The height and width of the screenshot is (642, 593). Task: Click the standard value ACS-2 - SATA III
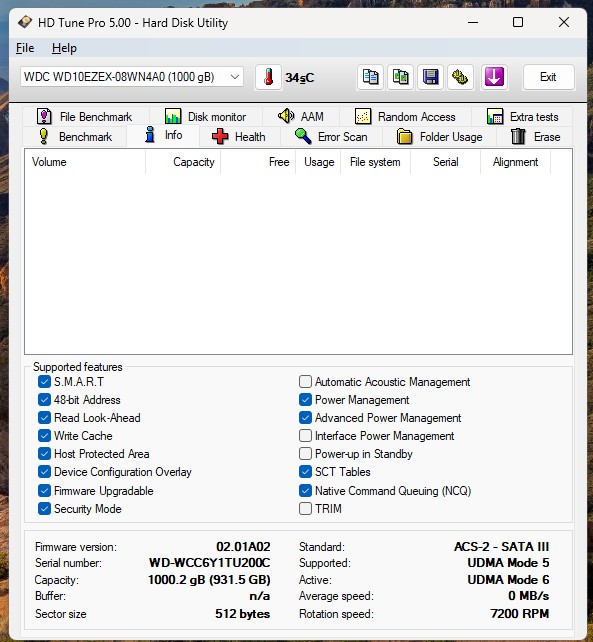[501, 547]
